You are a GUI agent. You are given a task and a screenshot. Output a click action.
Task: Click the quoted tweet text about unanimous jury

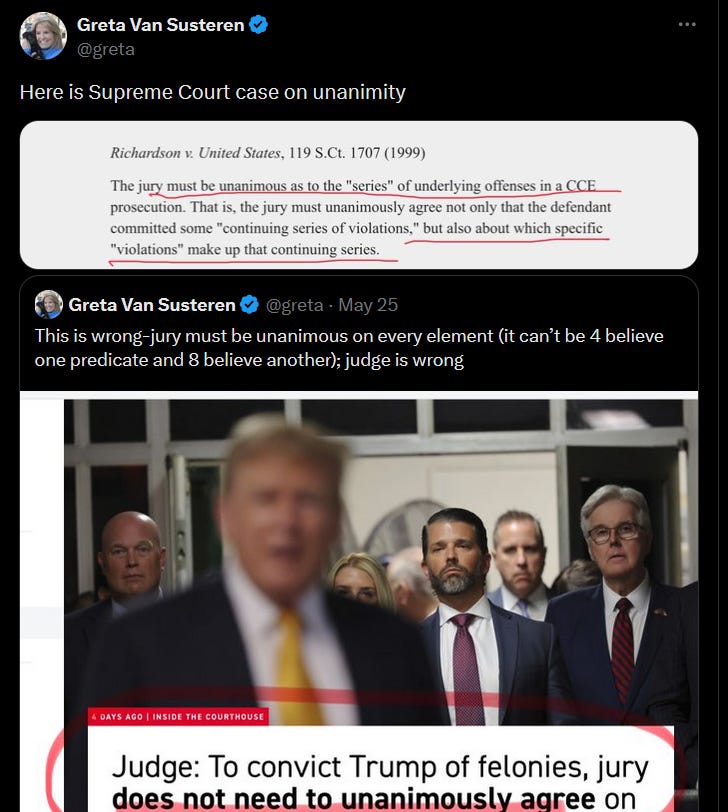[349, 347]
